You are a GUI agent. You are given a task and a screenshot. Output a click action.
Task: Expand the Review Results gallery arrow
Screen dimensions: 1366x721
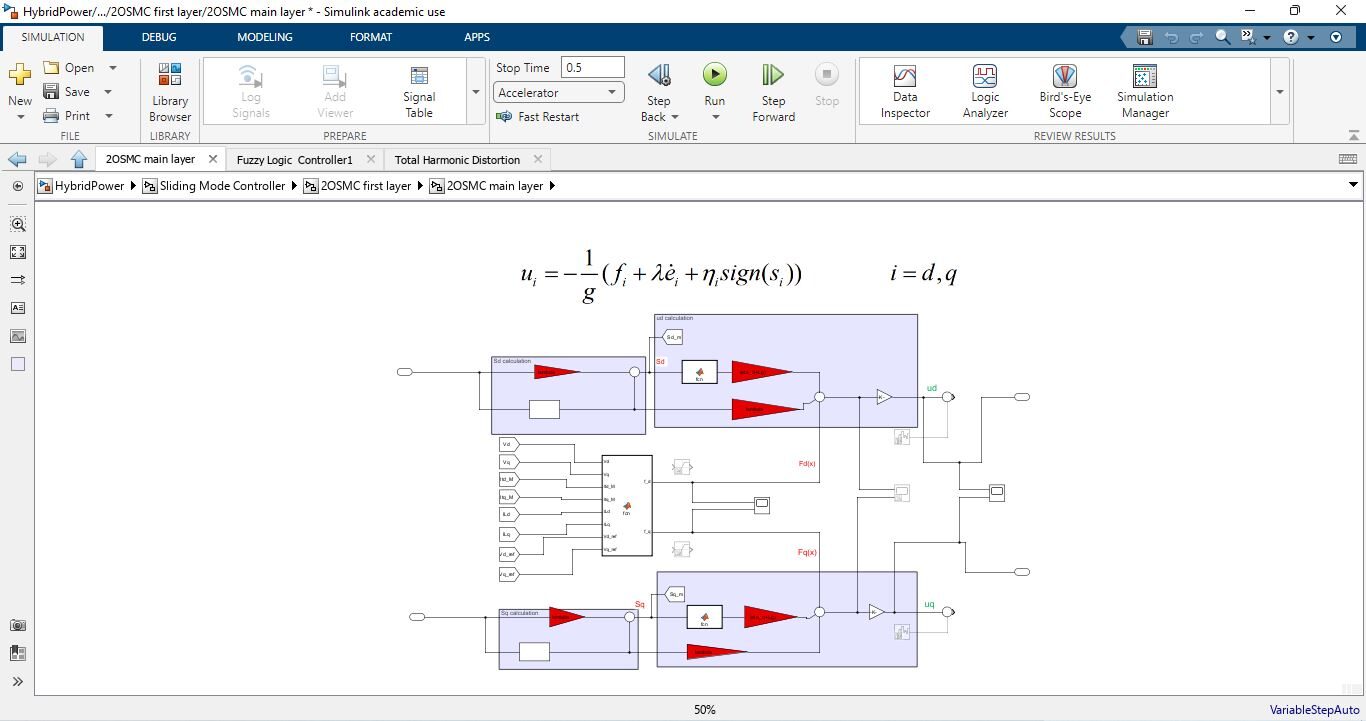(x=1279, y=92)
